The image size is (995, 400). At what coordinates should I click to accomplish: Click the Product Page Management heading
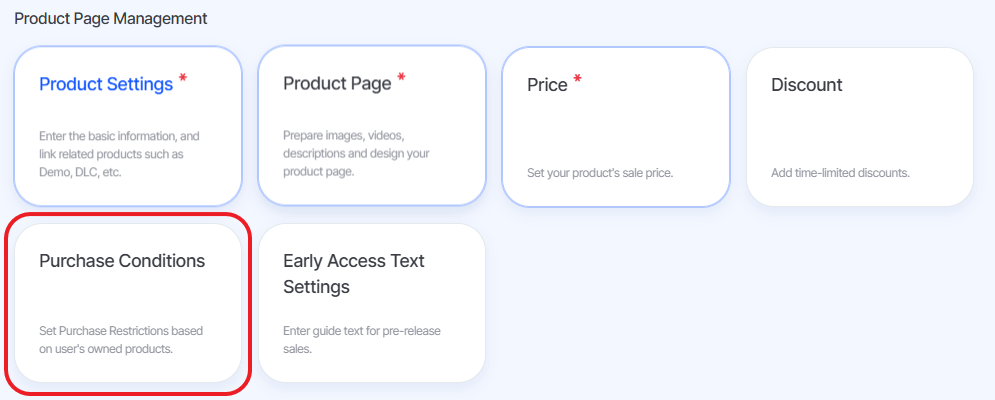click(x=111, y=18)
